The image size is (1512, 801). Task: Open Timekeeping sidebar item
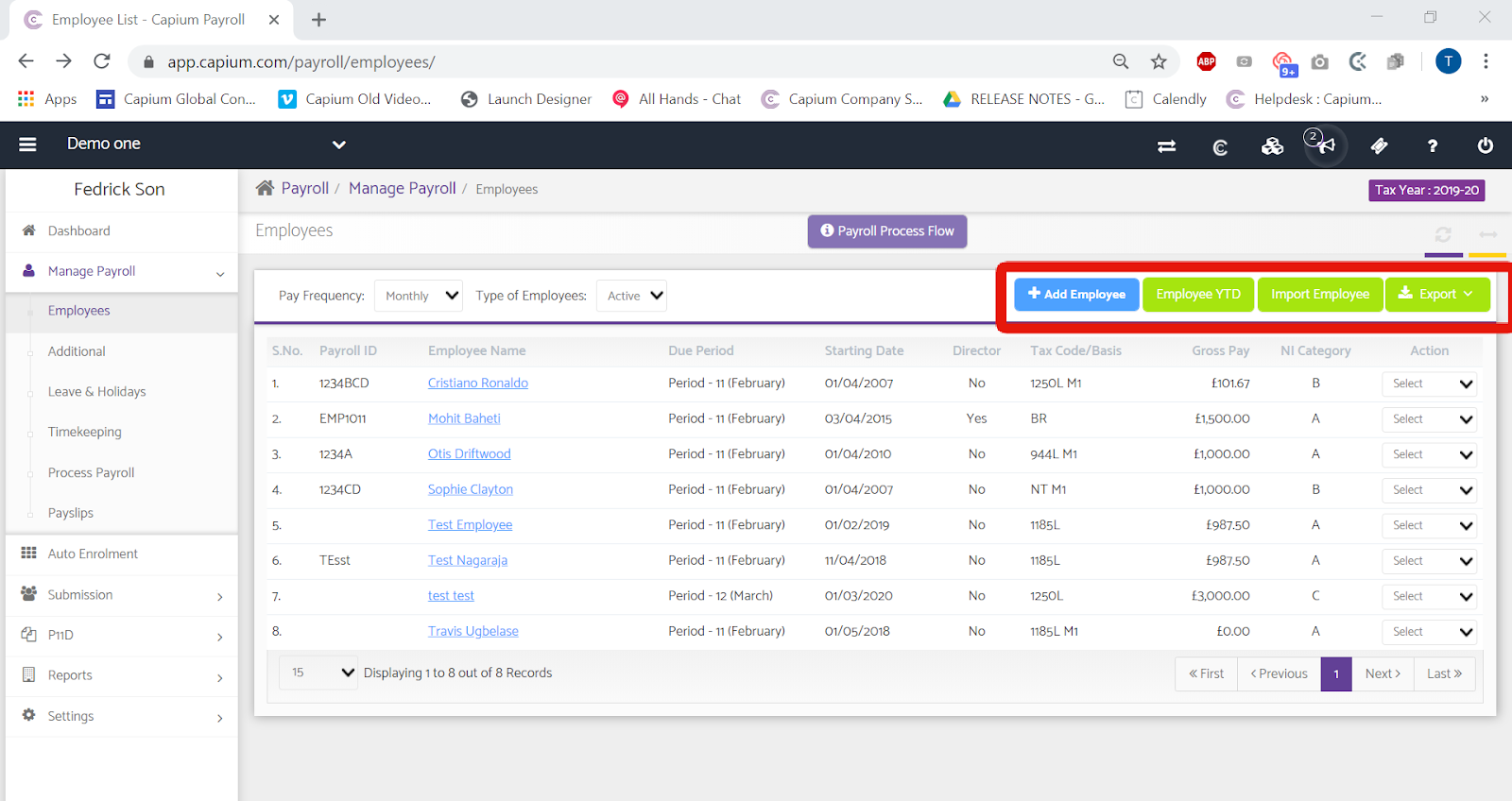pos(84,433)
